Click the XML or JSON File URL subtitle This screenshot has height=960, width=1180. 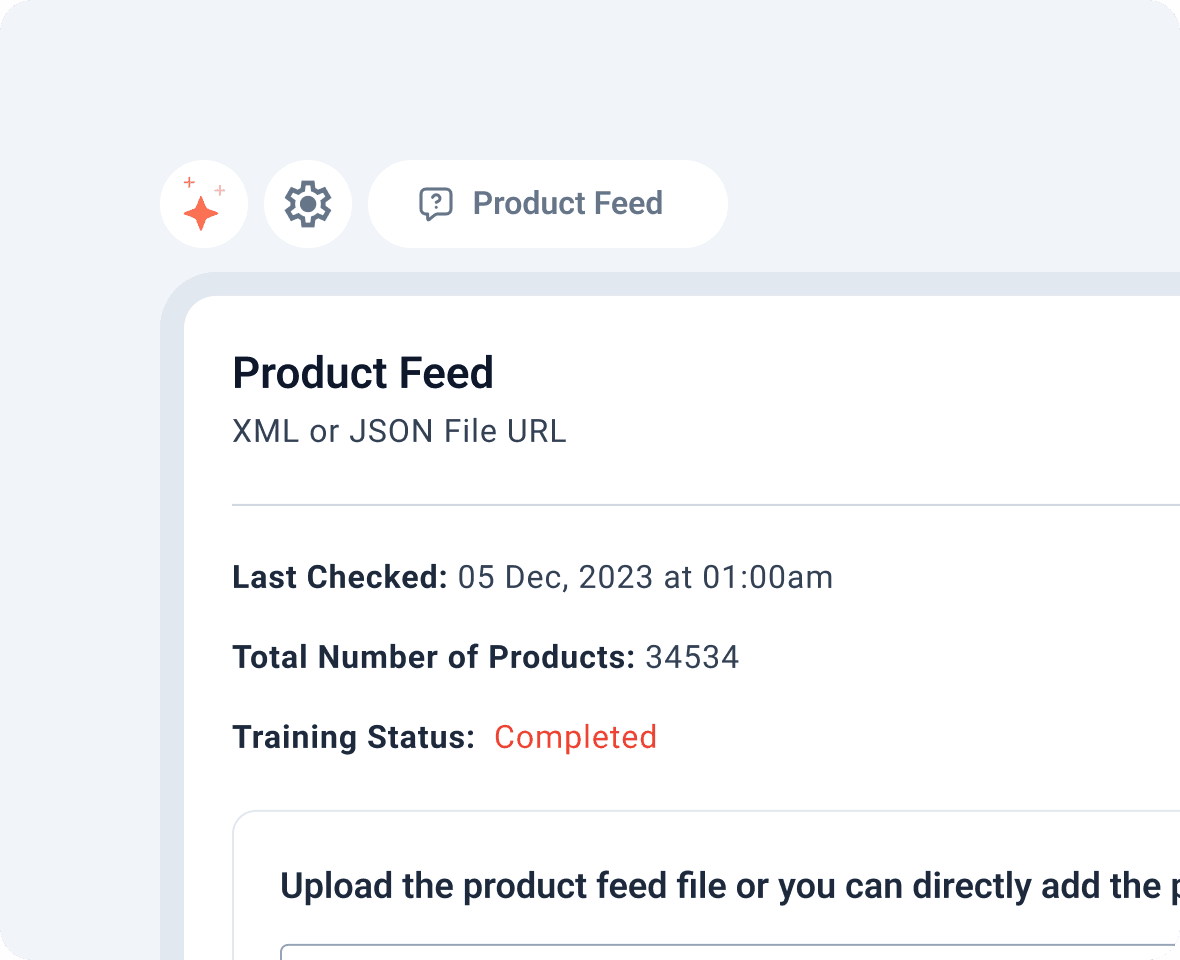point(399,431)
